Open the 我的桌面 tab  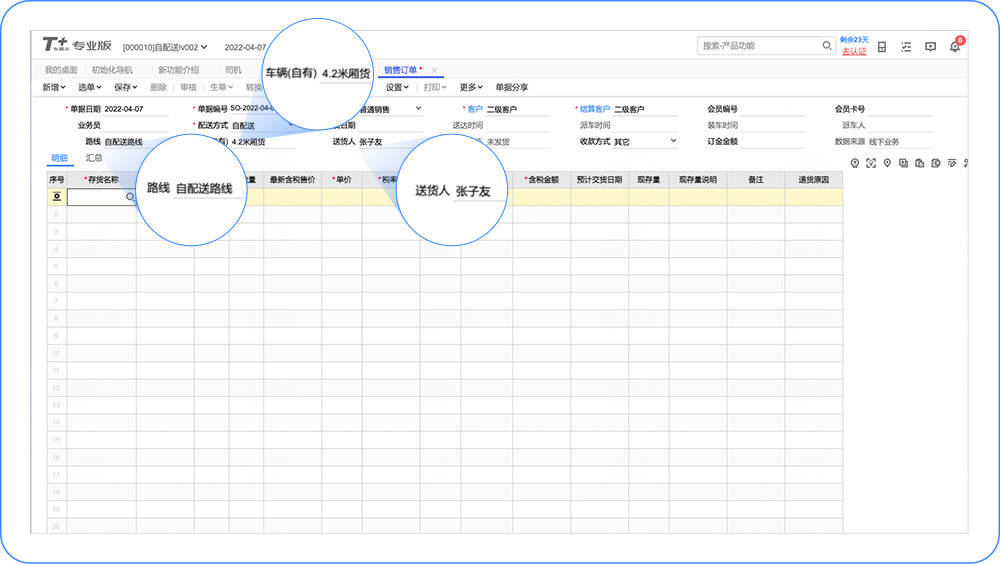tap(61, 70)
